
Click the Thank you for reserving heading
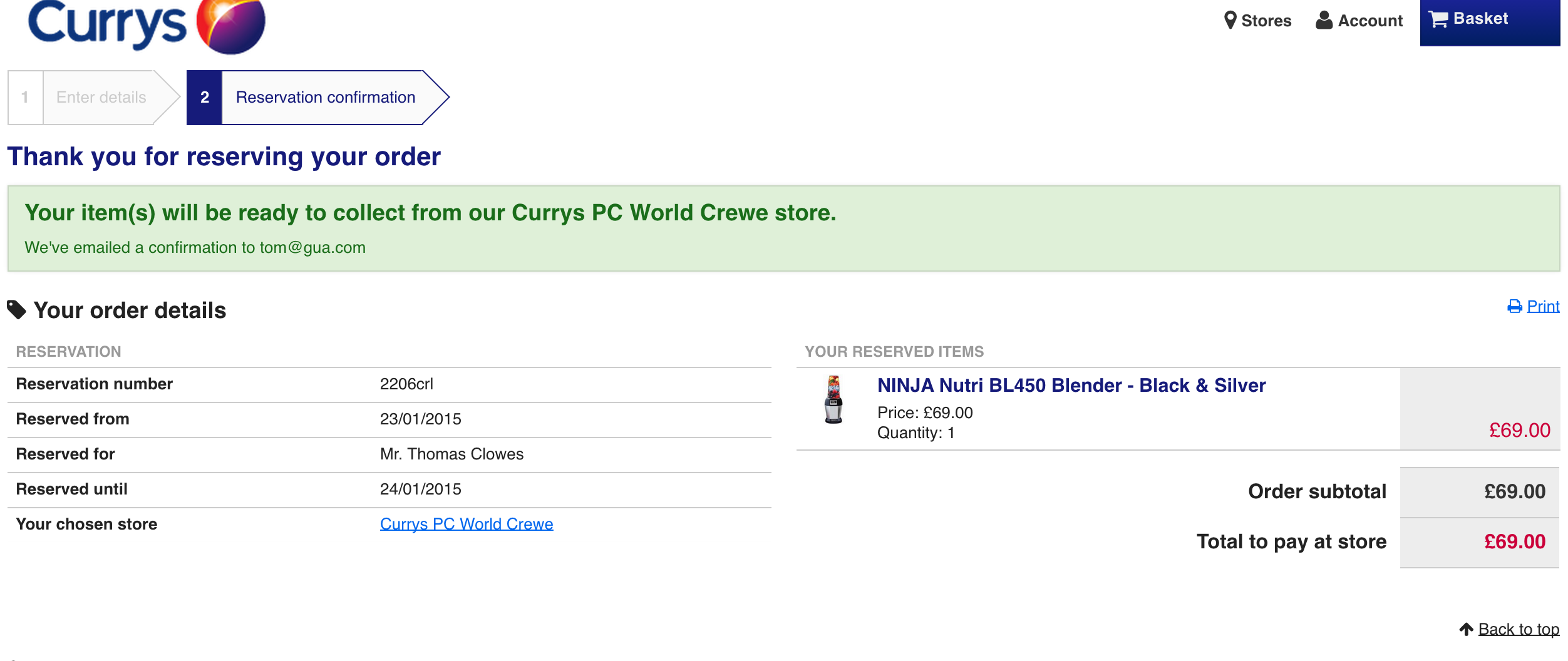coord(224,156)
